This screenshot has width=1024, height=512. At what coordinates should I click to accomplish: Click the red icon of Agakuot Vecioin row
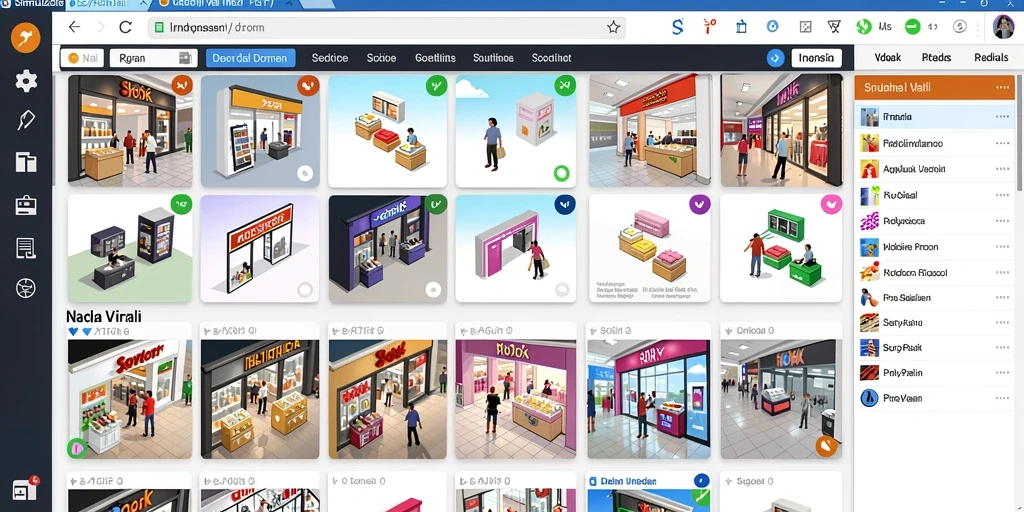coord(869,168)
